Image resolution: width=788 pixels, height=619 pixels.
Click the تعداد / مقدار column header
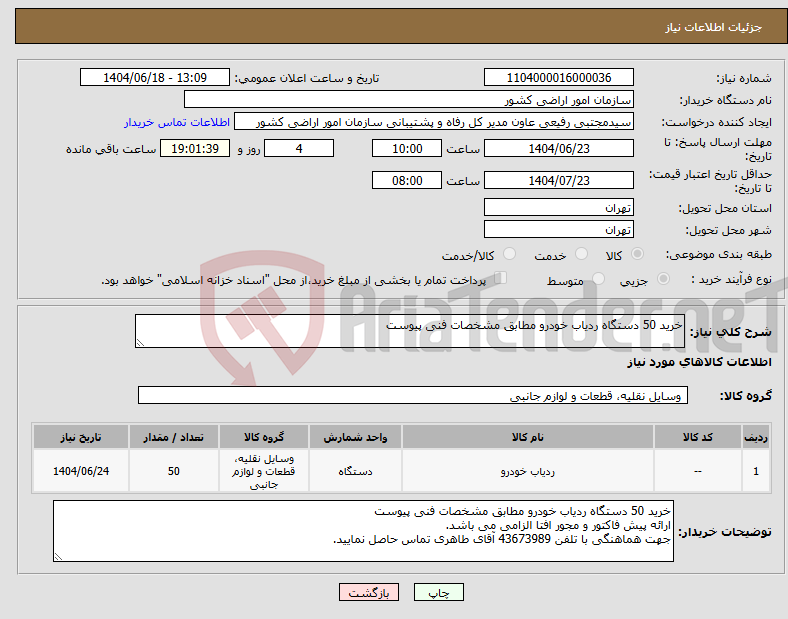tap(173, 437)
